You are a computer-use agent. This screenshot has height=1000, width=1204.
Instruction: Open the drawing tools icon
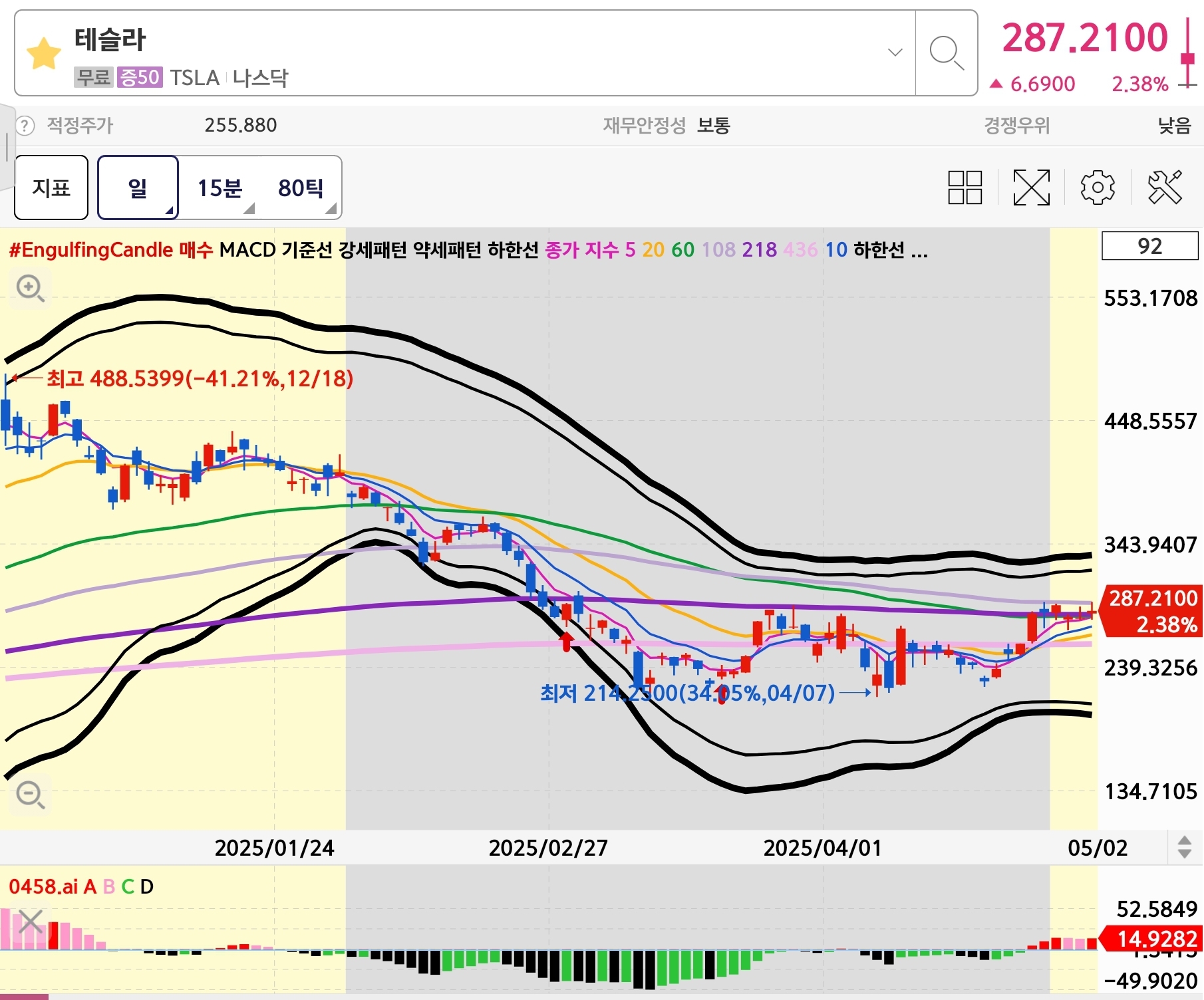[x=1165, y=187]
